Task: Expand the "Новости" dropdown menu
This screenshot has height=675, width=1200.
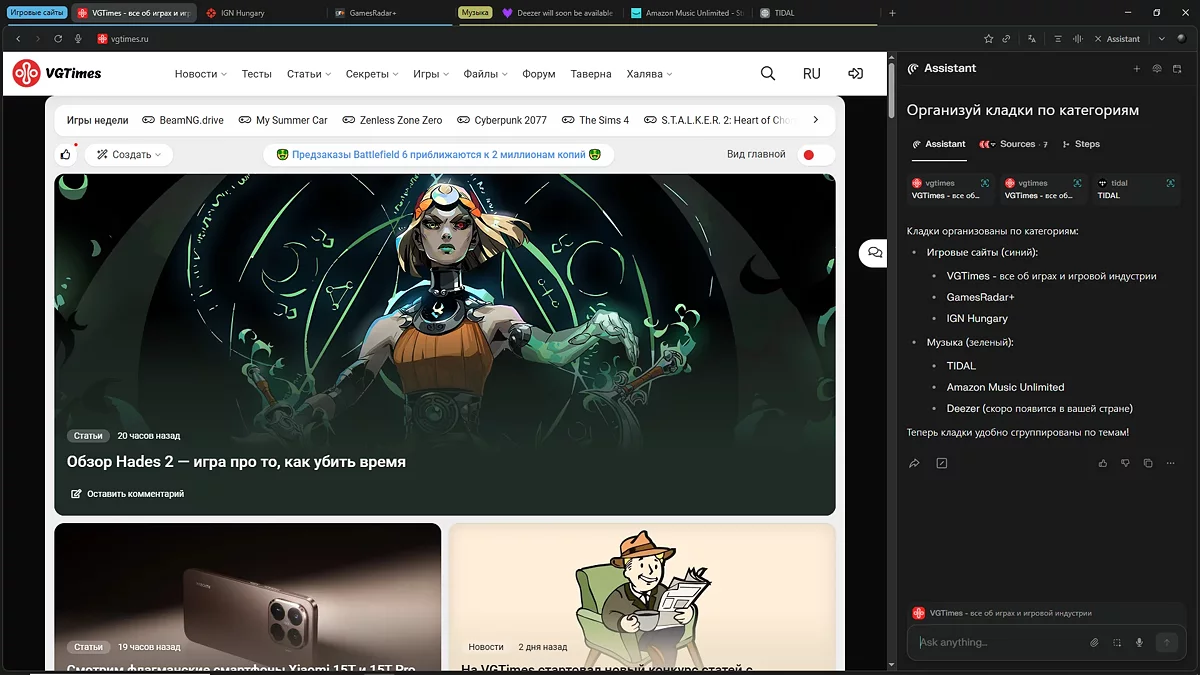Action: tap(200, 74)
